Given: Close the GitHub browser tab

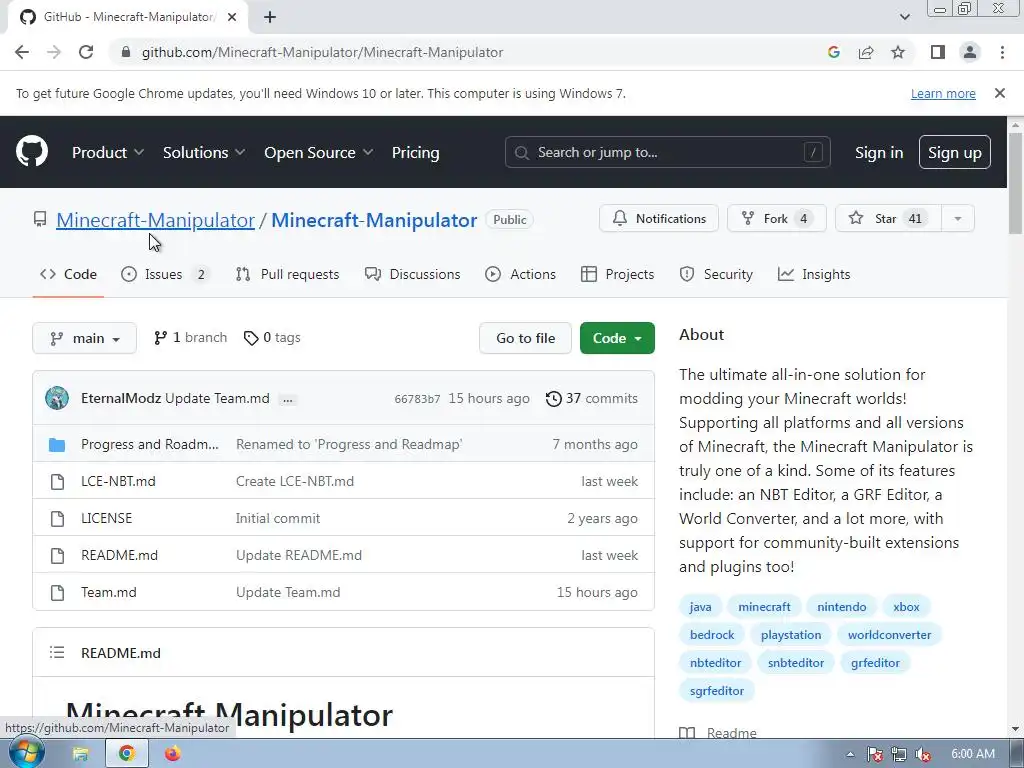Looking at the screenshot, I should pos(231,17).
